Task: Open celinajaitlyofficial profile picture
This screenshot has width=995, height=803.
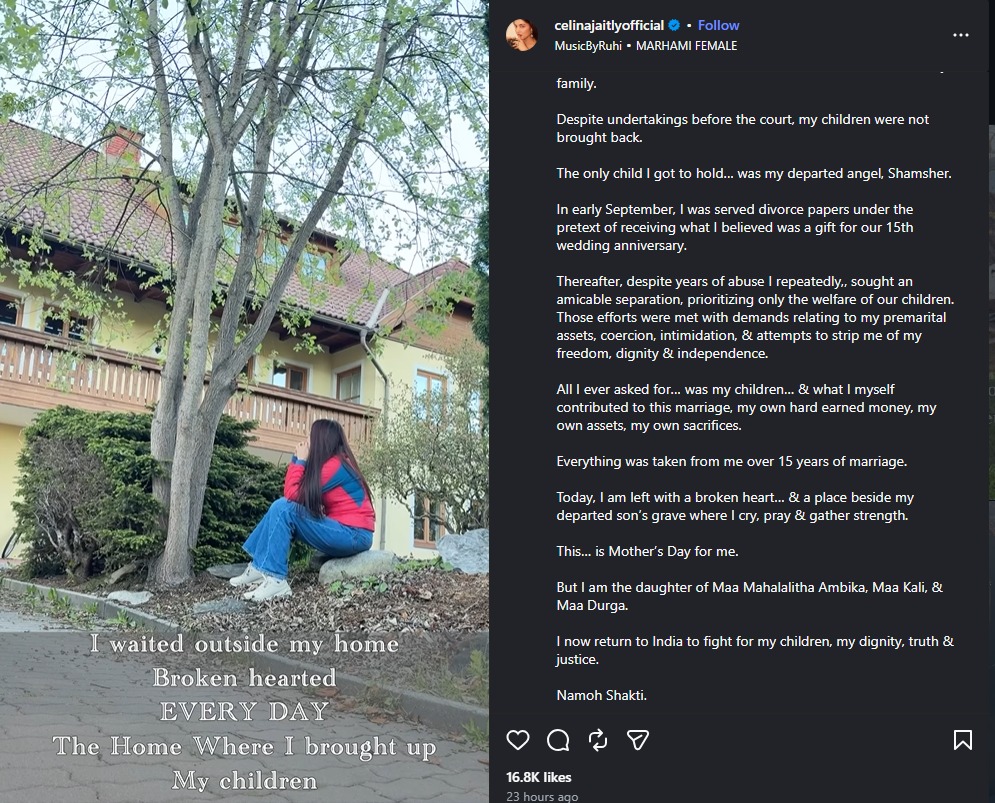Action: [x=522, y=35]
